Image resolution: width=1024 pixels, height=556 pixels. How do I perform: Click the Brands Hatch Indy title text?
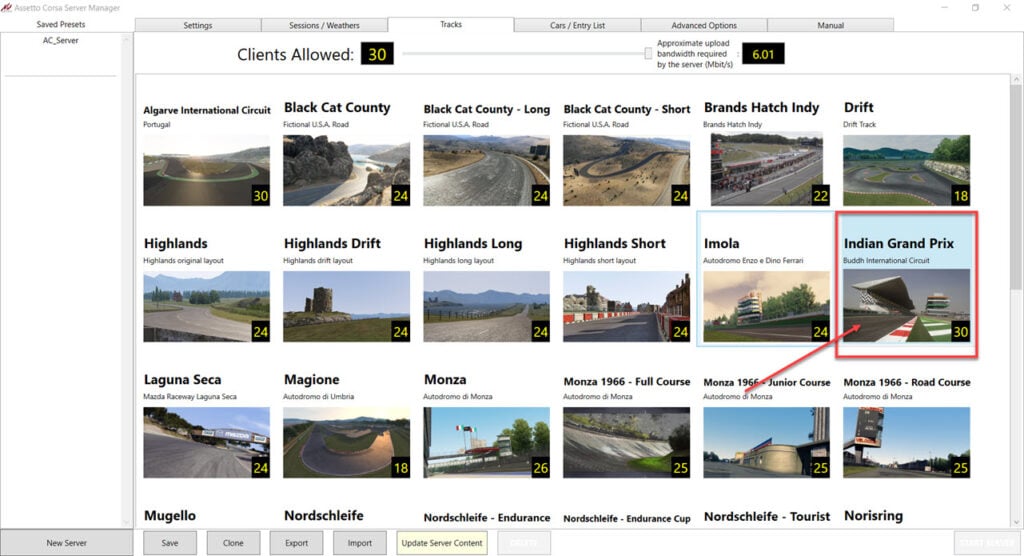[x=761, y=107]
